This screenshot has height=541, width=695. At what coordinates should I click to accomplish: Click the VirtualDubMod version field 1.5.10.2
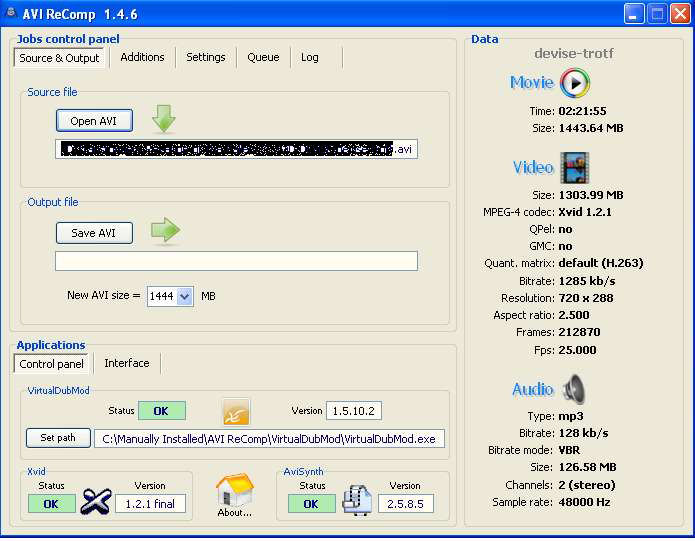pos(354,411)
